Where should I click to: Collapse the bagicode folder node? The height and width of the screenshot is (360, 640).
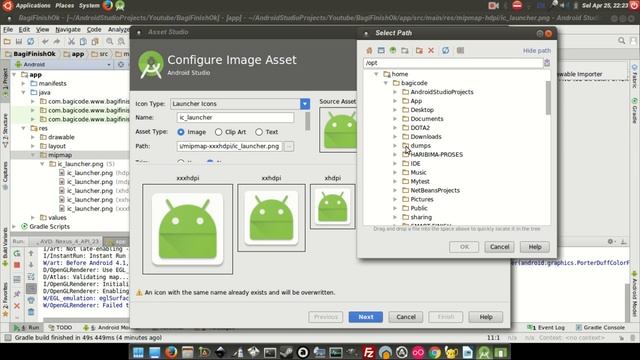click(386, 83)
